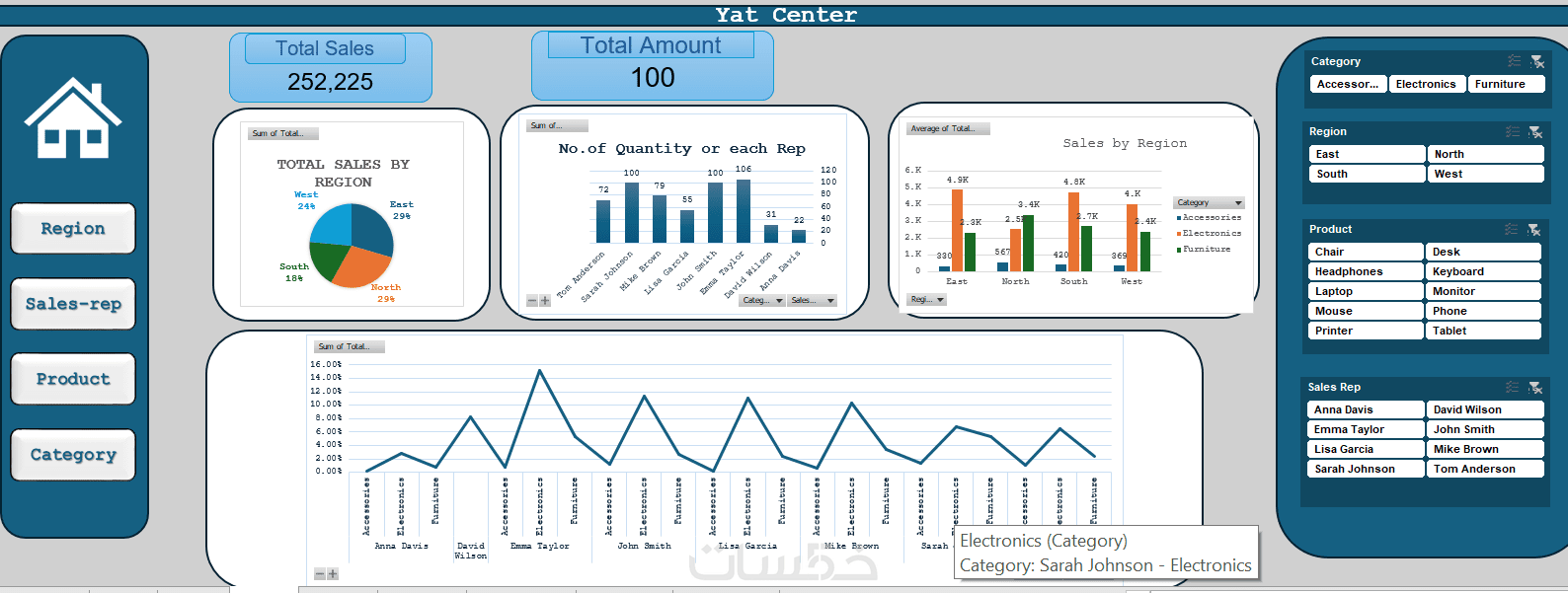
Task: Enable multi-select on Sales Rep slicer
Action: [x=1513, y=387]
